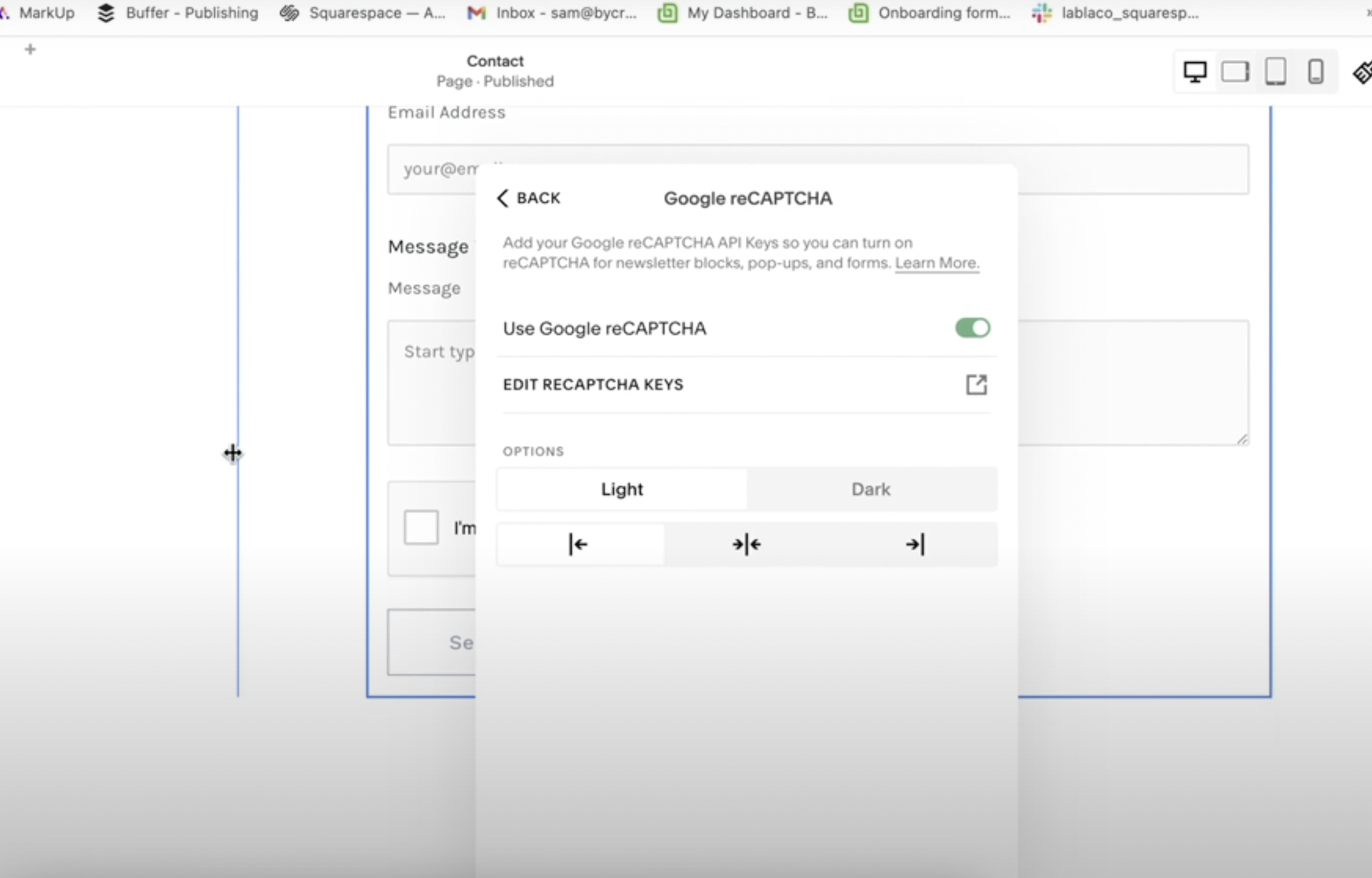
Task: Go back using the BACK chevron
Action: pos(529,198)
